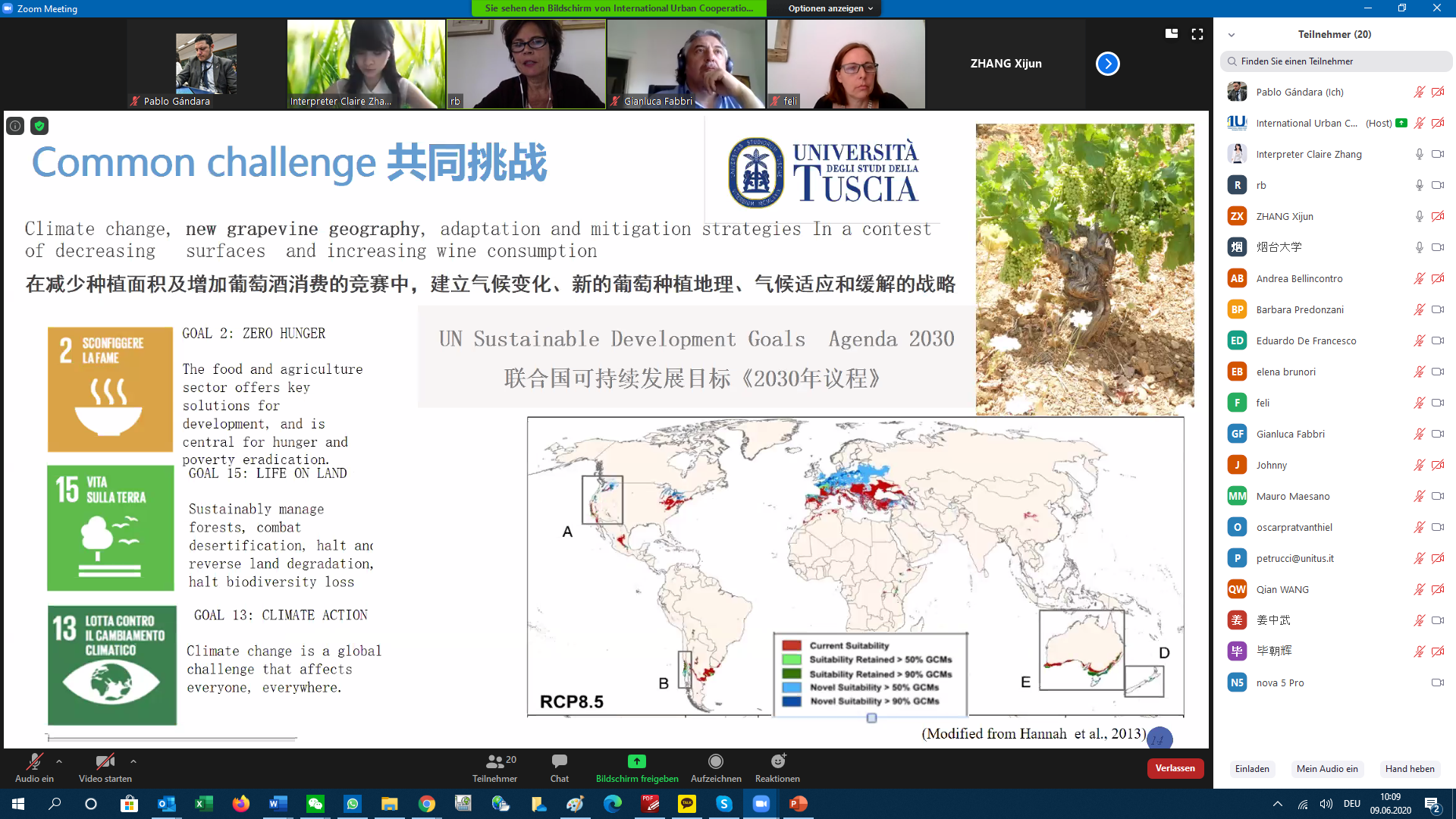Toggle Teilnehmer participants panel
1456x819 pixels.
point(494,761)
